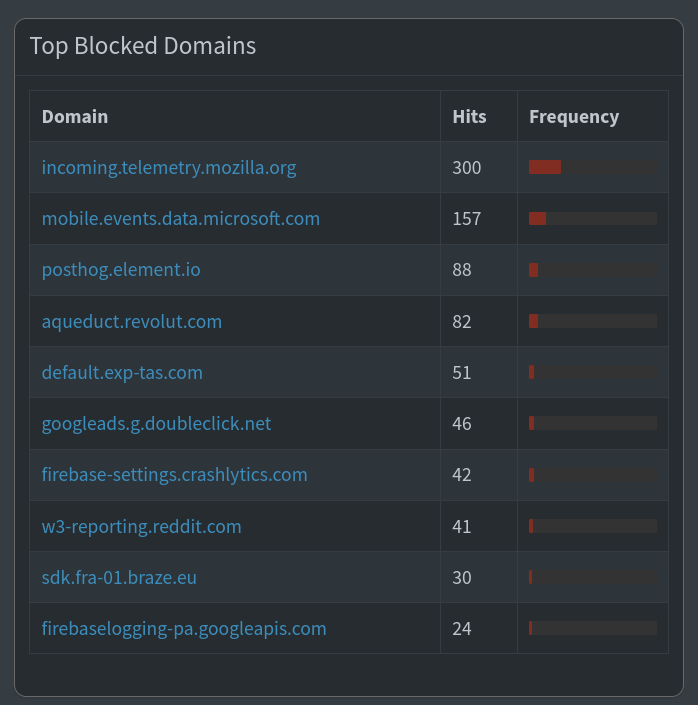The height and width of the screenshot is (705, 698).
Task: Click the 157 hits value
Action: point(466,219)
